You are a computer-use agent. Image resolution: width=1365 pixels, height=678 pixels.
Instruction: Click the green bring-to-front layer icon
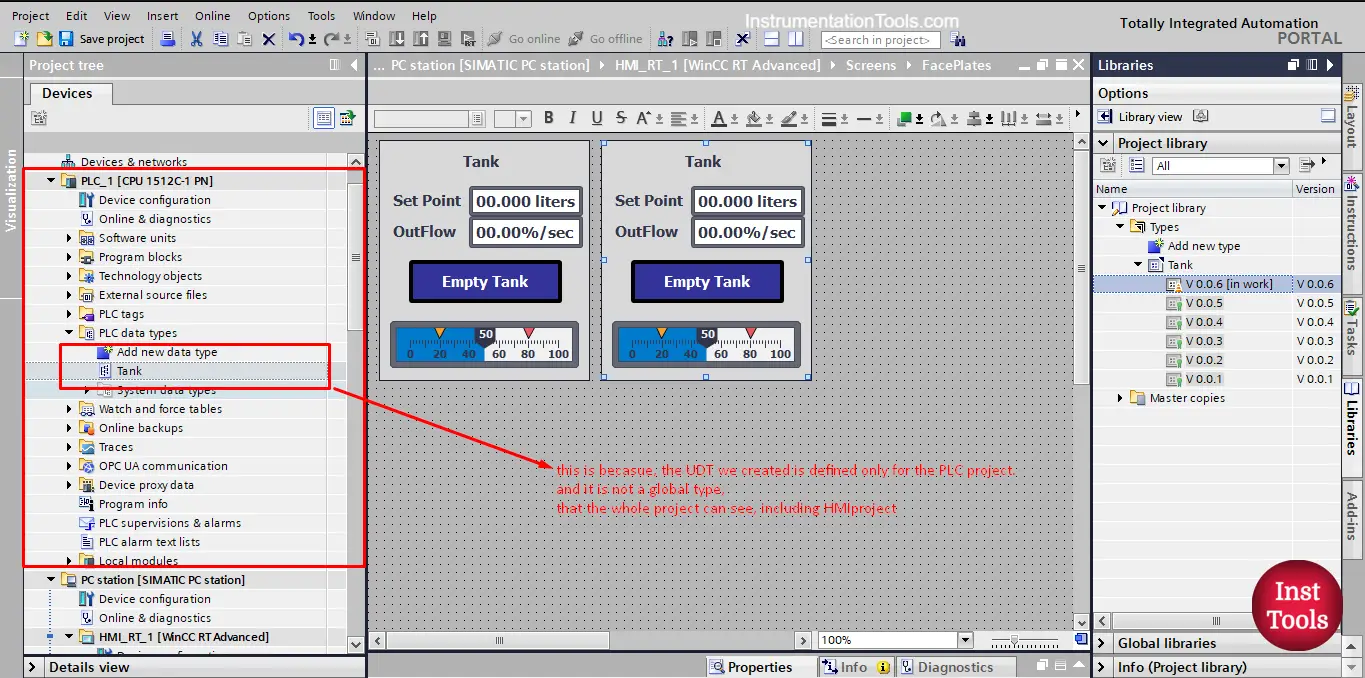pos(904,118)
